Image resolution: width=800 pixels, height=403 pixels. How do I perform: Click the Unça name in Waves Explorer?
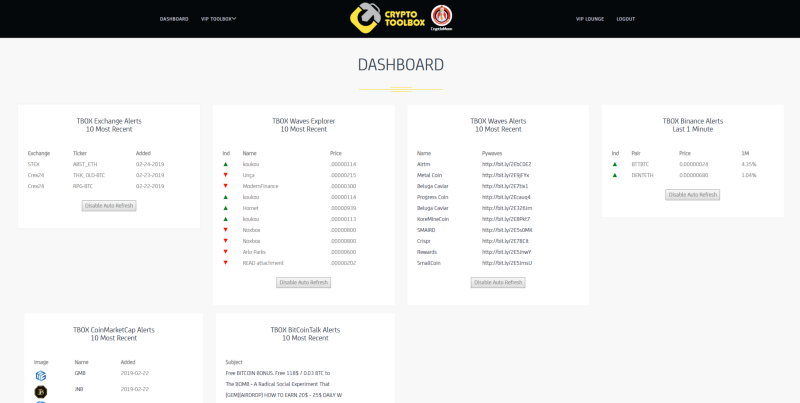coord(249,175)
